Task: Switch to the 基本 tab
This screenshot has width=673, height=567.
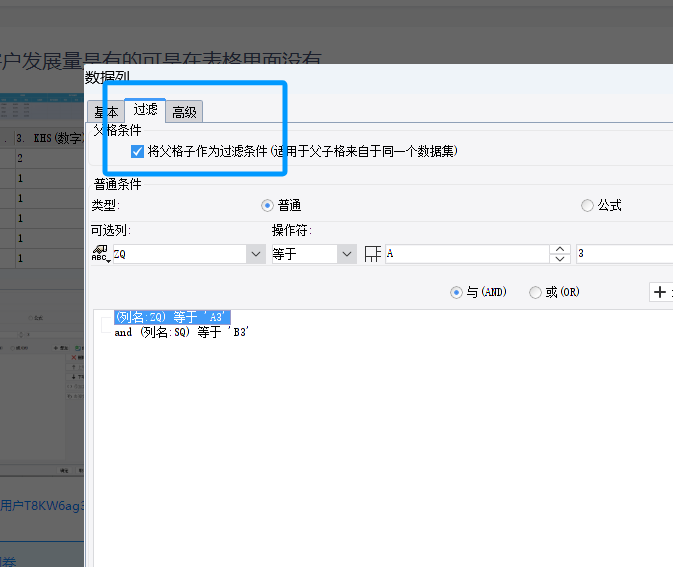Action: pyautogui.click(x=106, y=112)
